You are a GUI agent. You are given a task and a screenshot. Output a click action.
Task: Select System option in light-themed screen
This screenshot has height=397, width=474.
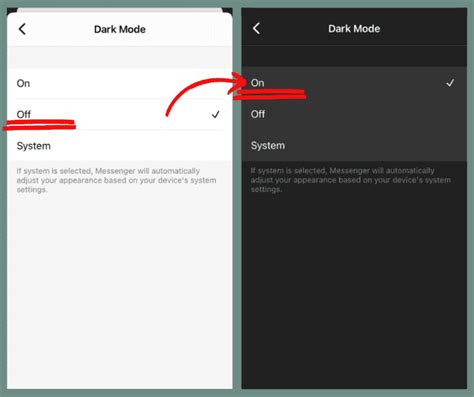click(120, 146)
